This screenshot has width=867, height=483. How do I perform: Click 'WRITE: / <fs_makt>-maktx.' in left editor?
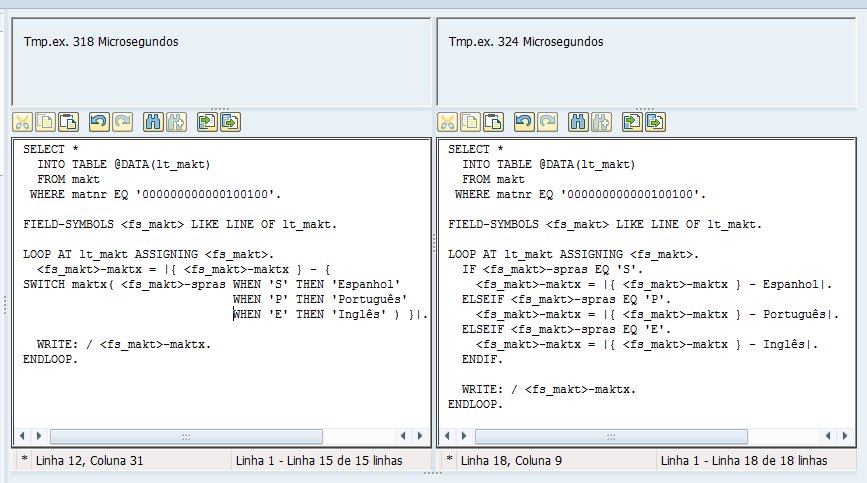pos(124,344)
